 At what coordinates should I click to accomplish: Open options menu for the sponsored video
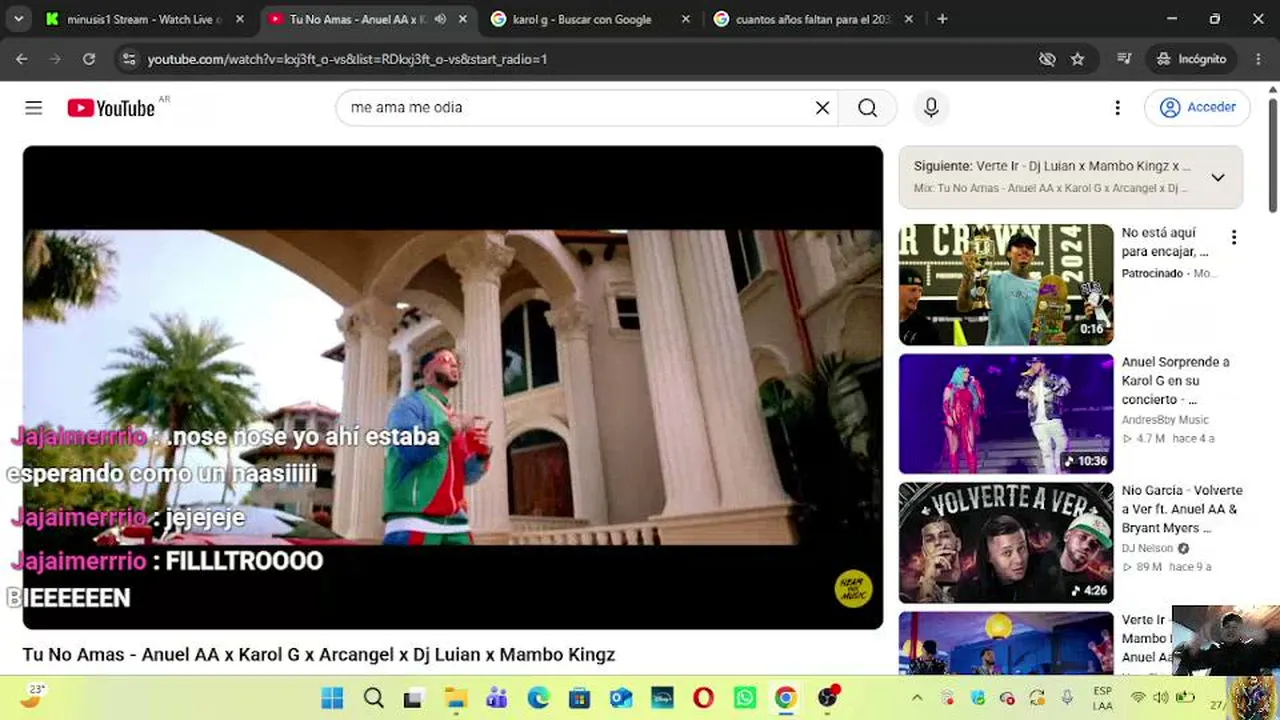click(x=1234, y=237)
